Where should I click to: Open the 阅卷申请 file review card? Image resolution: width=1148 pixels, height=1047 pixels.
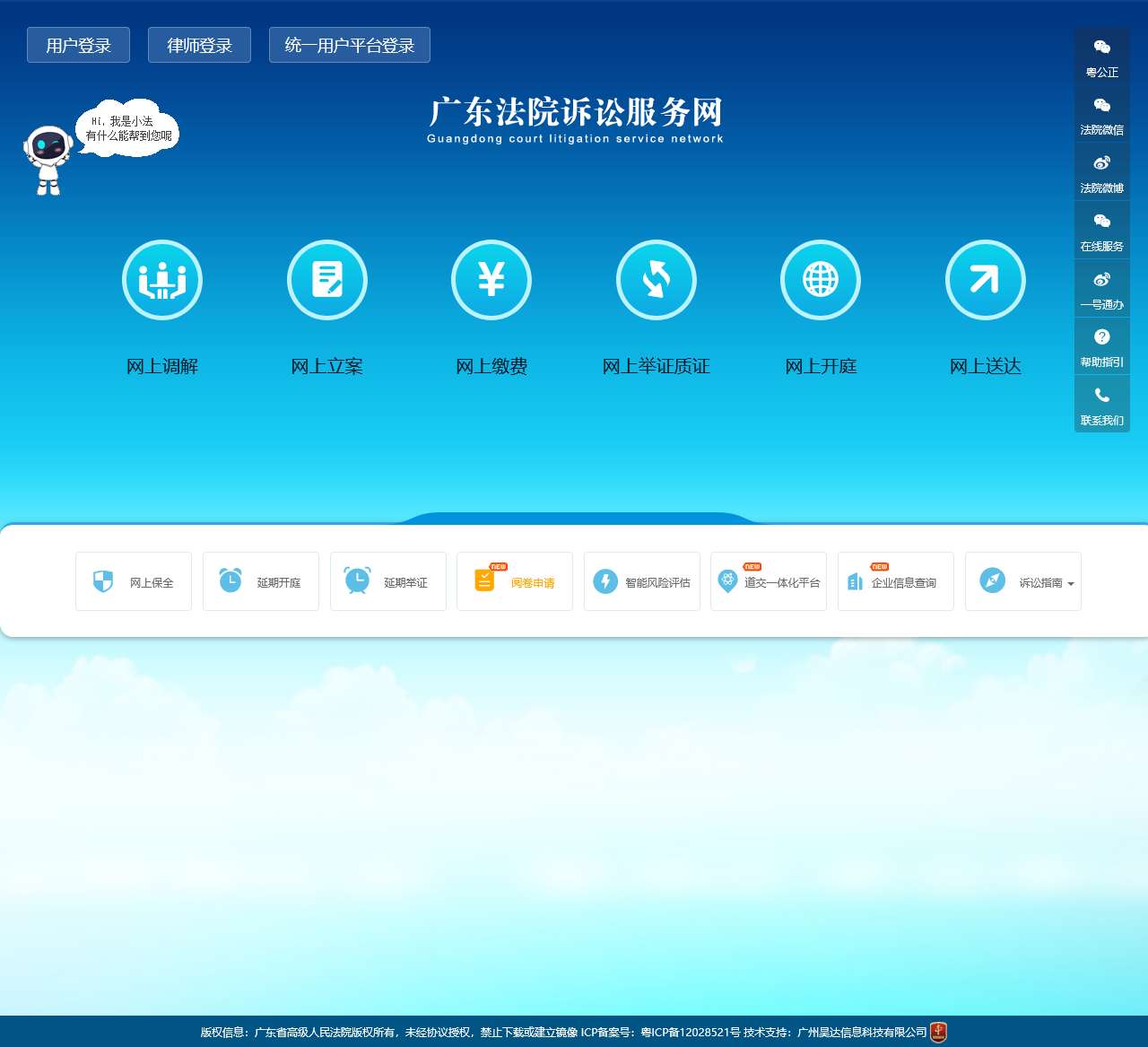[514, 581]
